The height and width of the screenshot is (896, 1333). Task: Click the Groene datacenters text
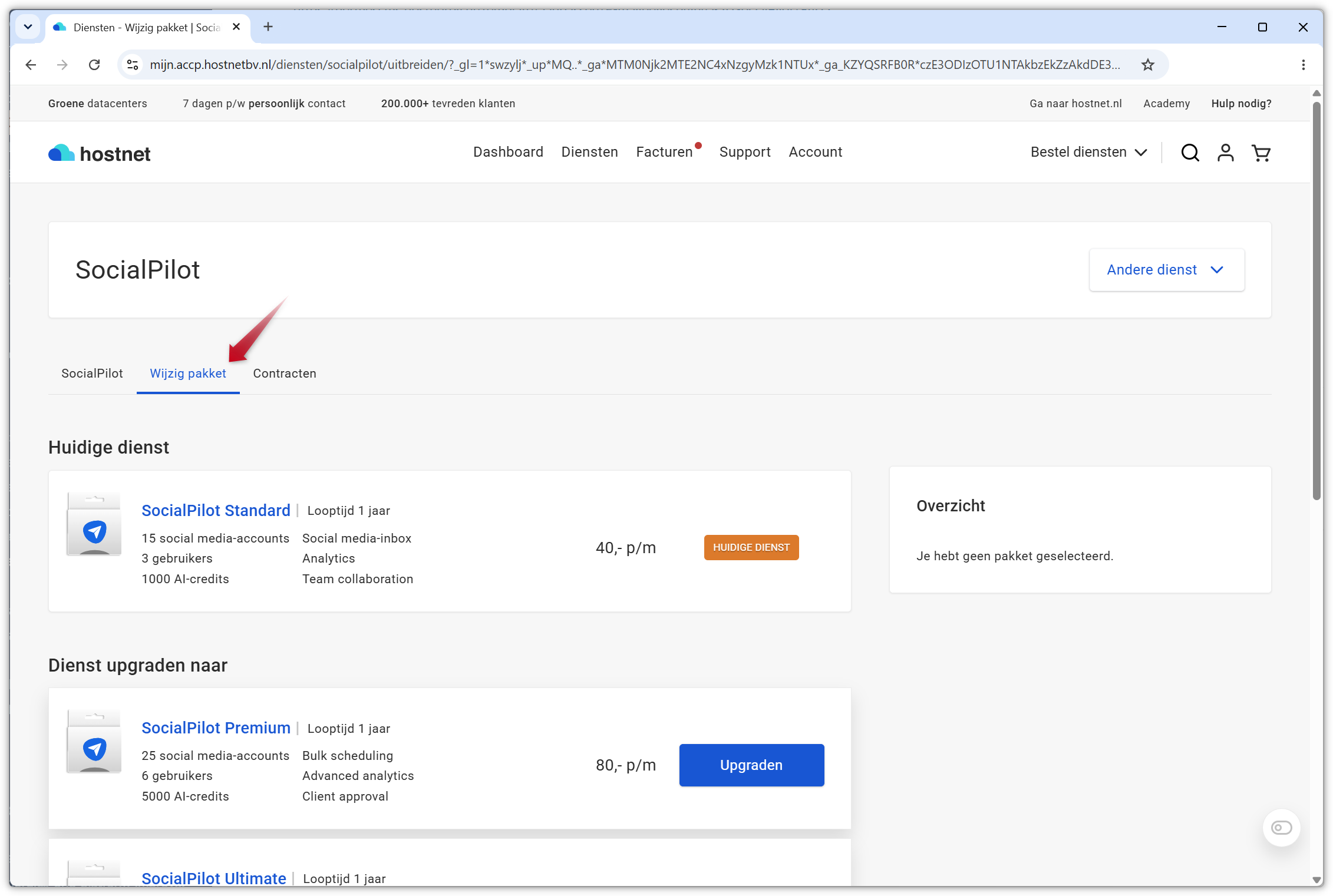[x=98, y=104]
